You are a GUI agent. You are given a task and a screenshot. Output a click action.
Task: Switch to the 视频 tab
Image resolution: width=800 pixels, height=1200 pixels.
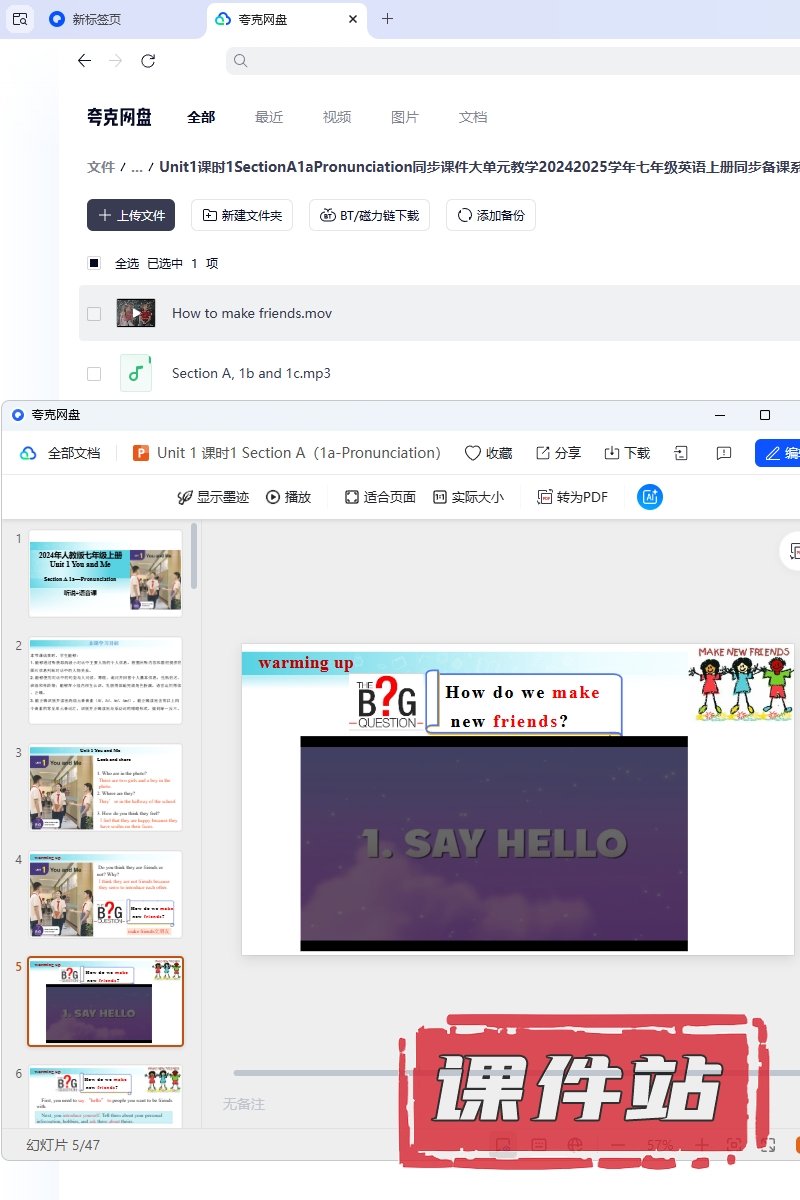coord(337,117)
